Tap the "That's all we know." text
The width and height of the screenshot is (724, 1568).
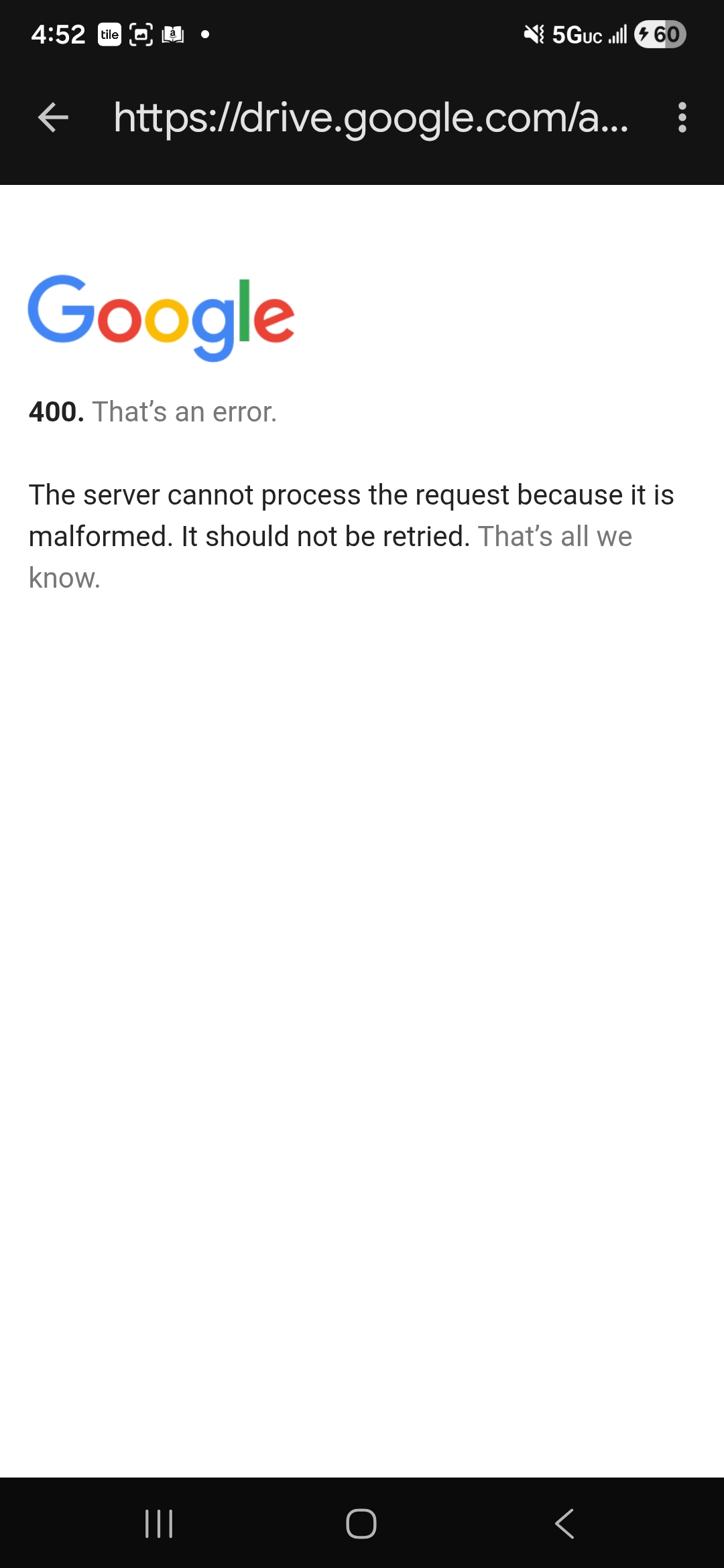(x=330, y=558)
